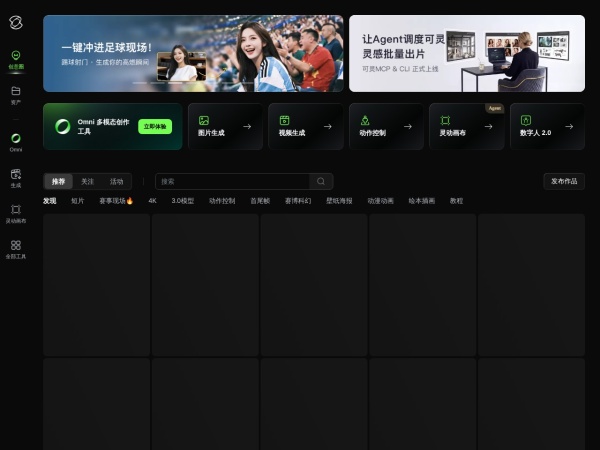Select the 赛博科幻 category
600x450 pixels.
(x=298, y=201)
